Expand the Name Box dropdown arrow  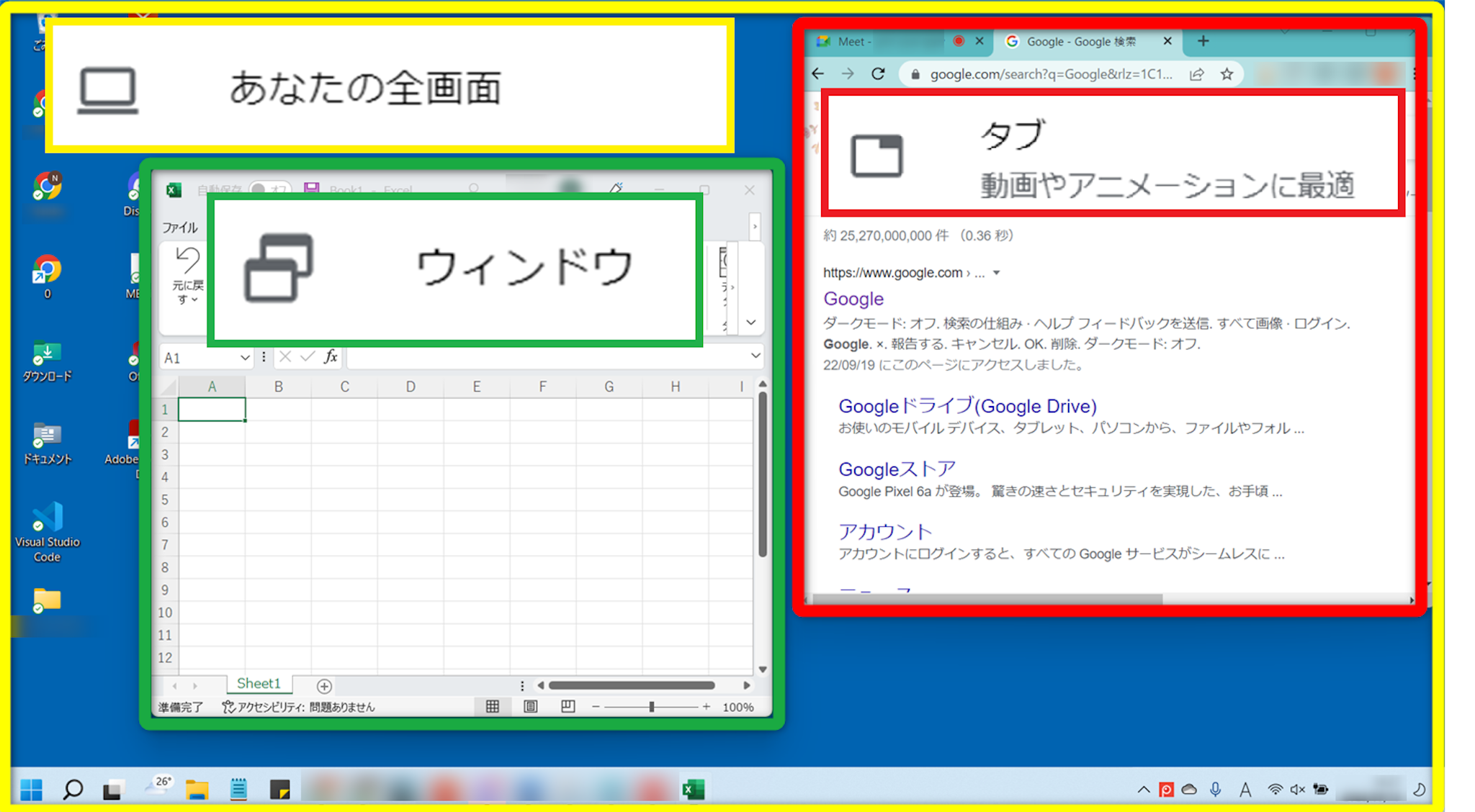point(244,358)
